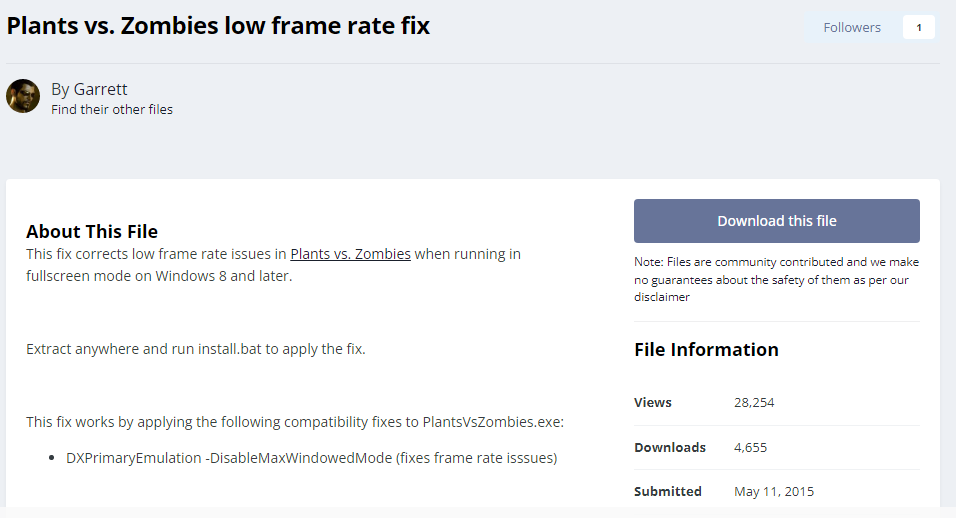Click the submitted date May 11, 2015
956x518 pixels.
pyautogui.click(x=774, y=491)
